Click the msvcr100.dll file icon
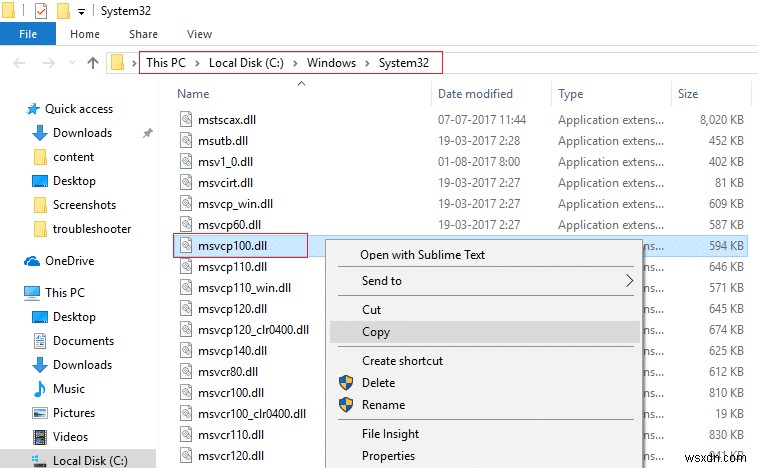The height and width of the screenshot is (468, 758). tap(186, 393)
